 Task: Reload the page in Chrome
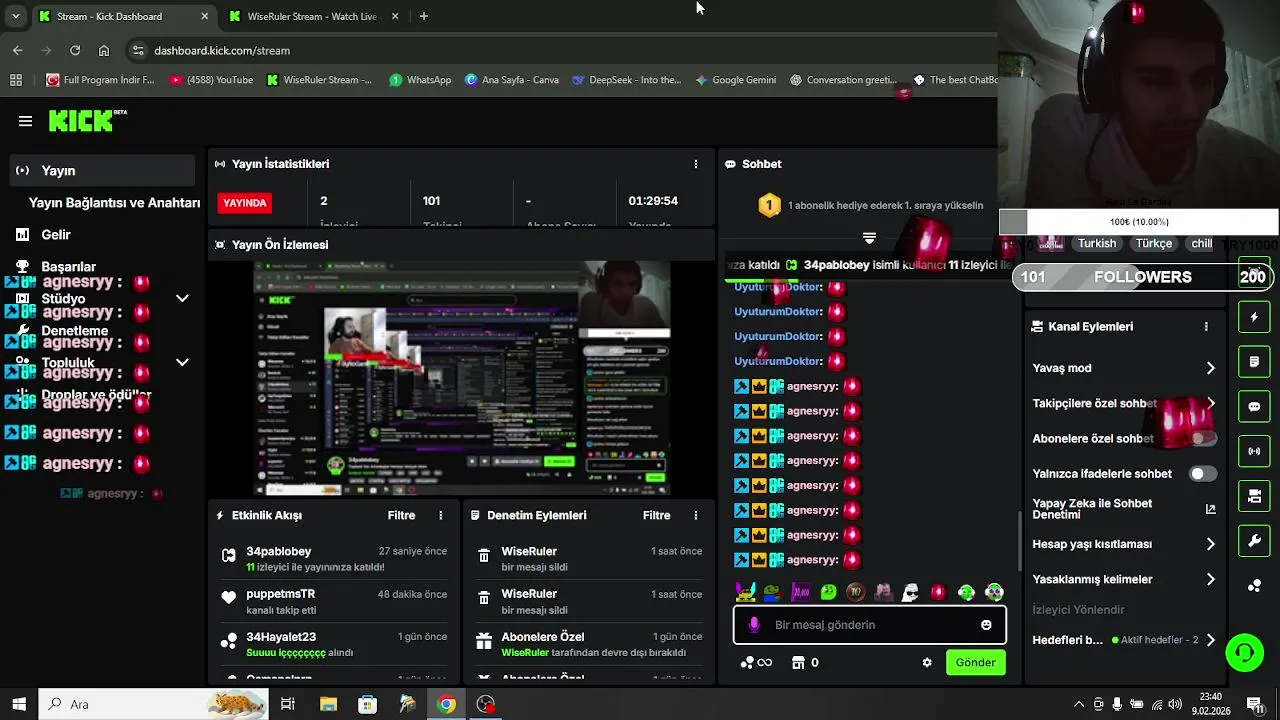75,50
